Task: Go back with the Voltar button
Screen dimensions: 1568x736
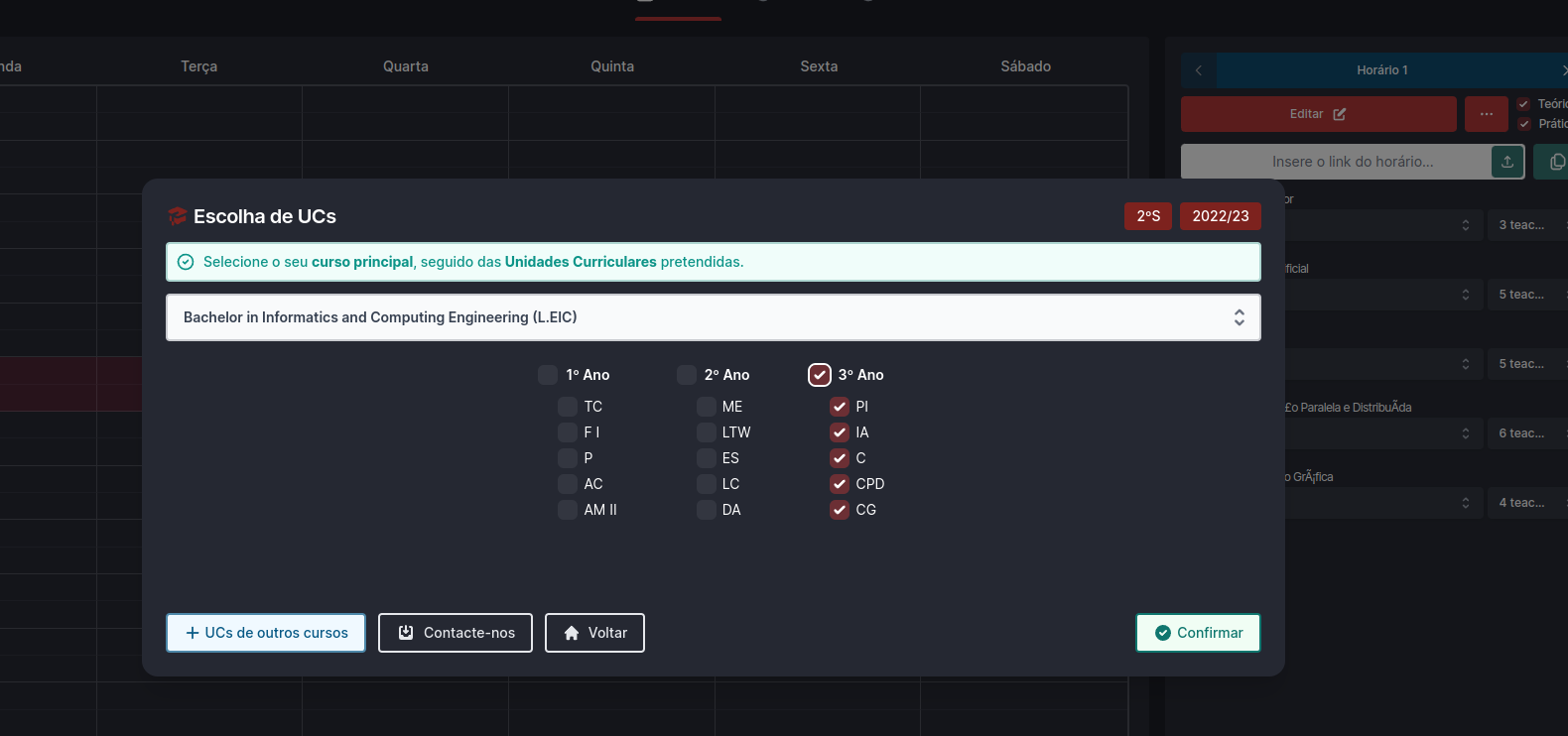Action: point(594,633)
